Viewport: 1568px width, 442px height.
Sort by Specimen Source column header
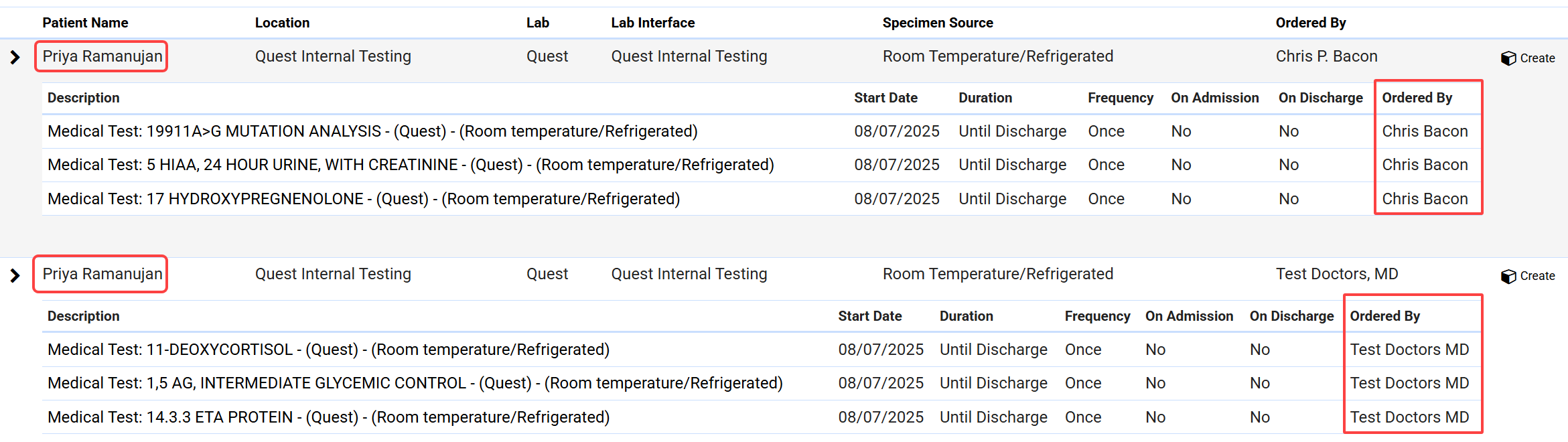tap(937, 23)
